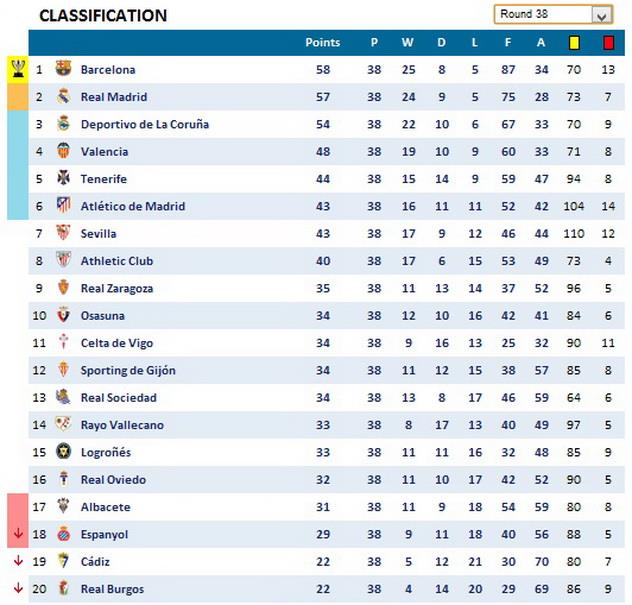Click the champion trophy icon

[x=18, y=69]
